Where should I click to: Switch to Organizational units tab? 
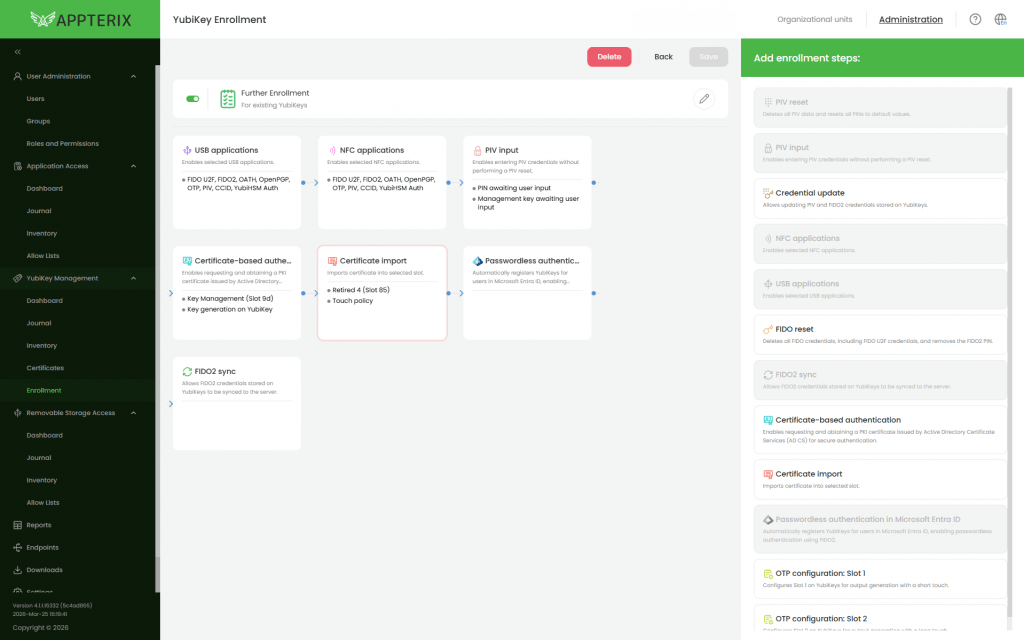coord(814,20)
